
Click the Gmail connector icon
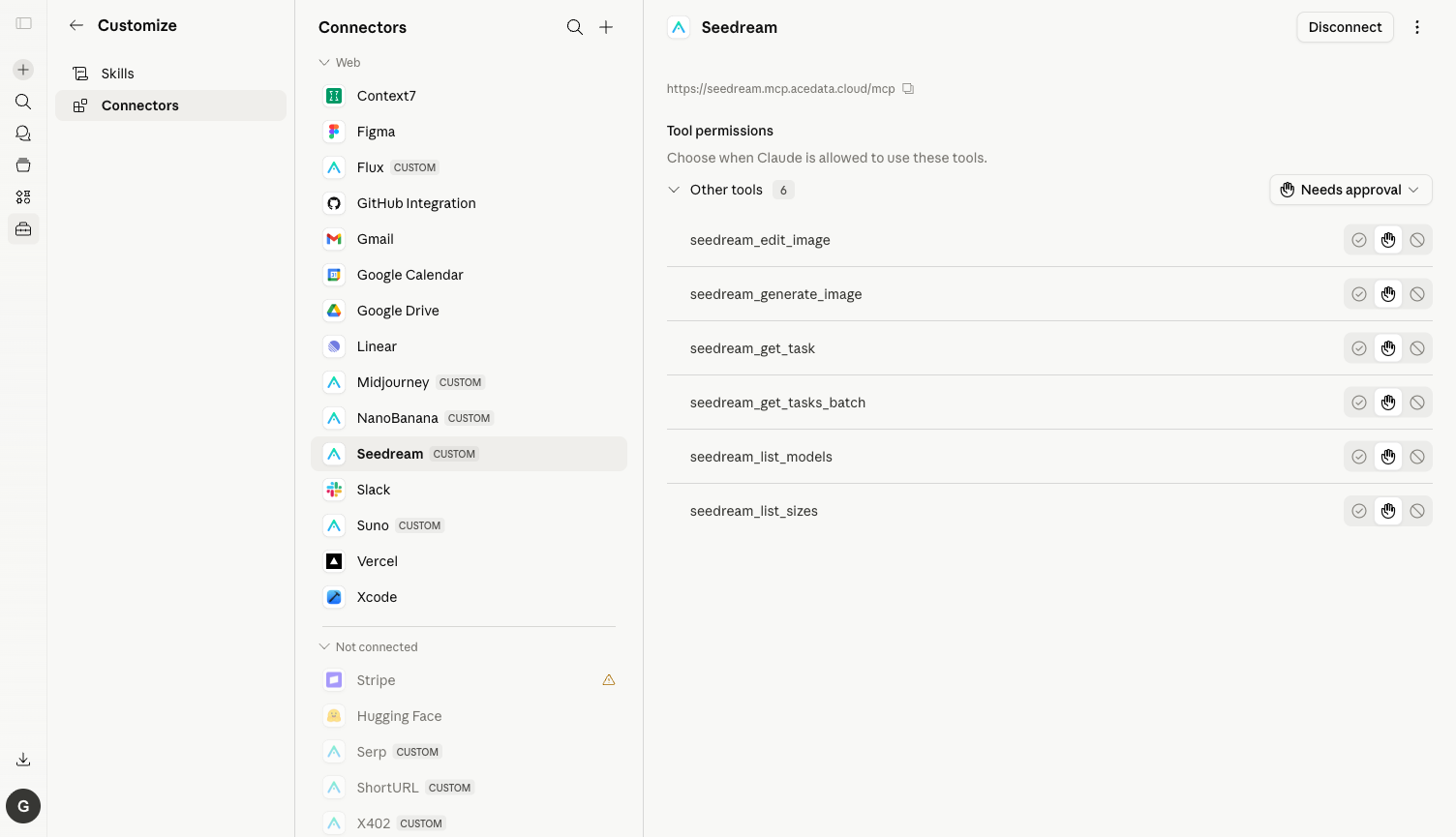[x=334, y=239]
